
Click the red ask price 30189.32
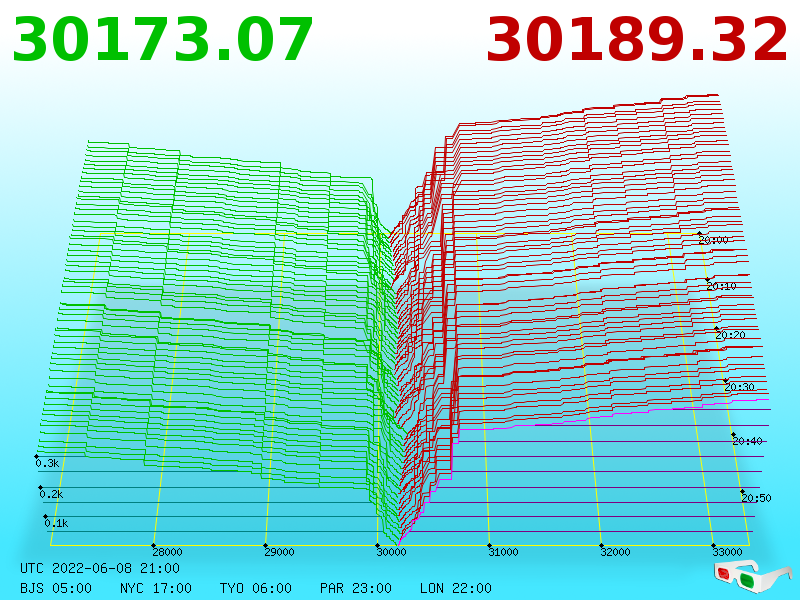[x=637, y=40]
